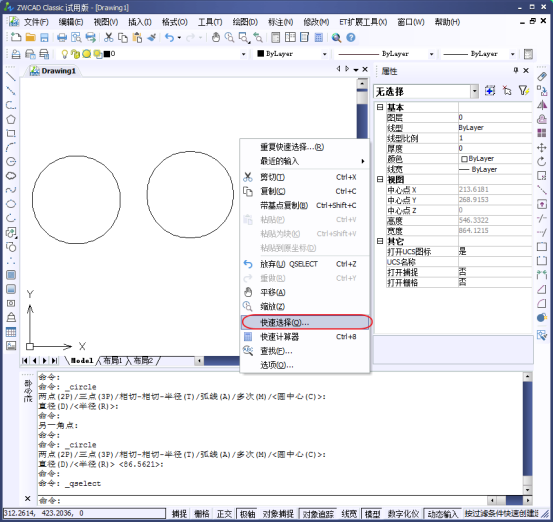Select the Polygon drawing tool
Viewport: 554px width, 523px height.
pyautogui.click(x=11, y=119)
